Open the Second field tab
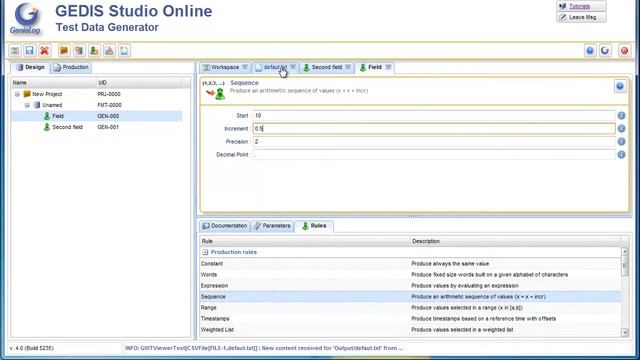Viewport: 640px width, 360px height. coord(327,67)
